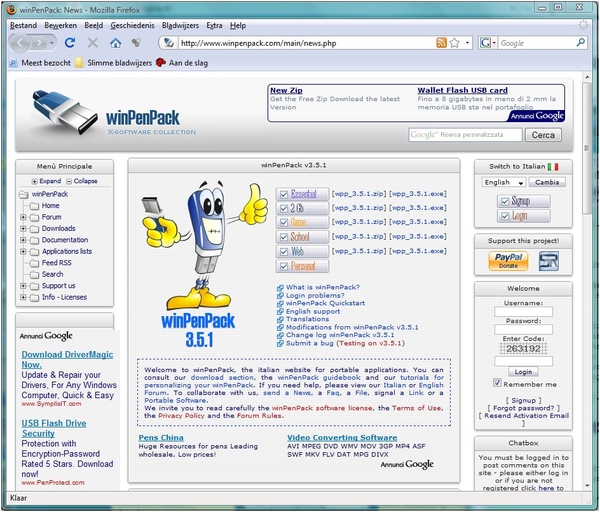Screen dimensions: 600x512
Task: Click Expand to open all menu nodes
Action: coord(46,181)
